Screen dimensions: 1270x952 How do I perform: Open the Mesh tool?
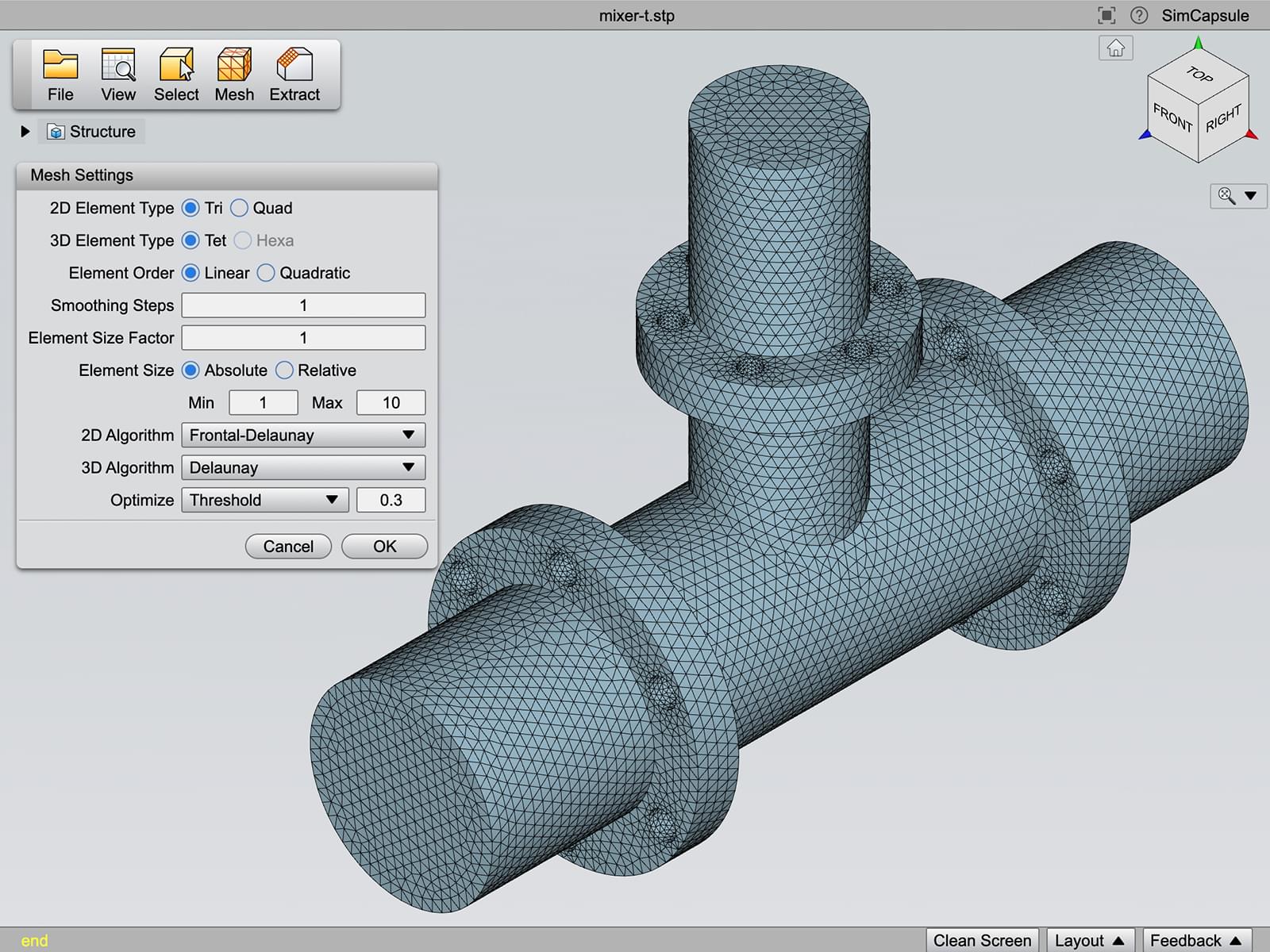tap(234, 75)
